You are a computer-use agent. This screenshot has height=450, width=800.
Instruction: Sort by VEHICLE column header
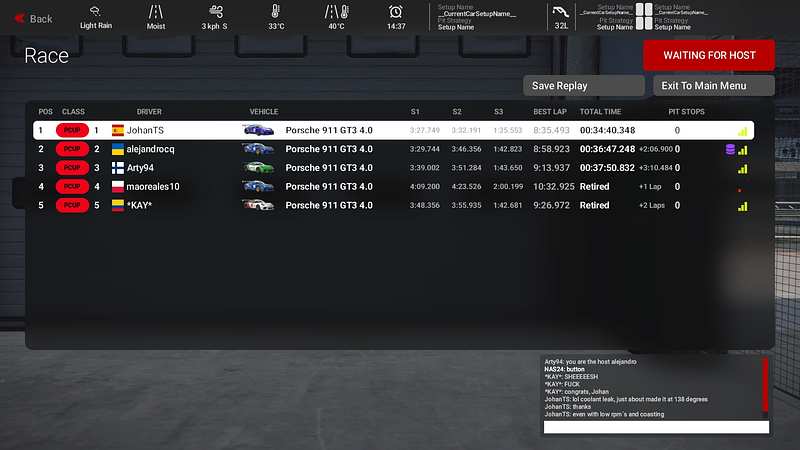pos(264,112)
